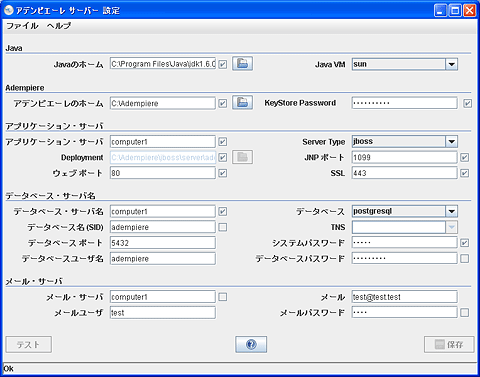Click the mail address field test@test.test
The height and width of the screenshot is (377, 480).
[x=404, y=297]
